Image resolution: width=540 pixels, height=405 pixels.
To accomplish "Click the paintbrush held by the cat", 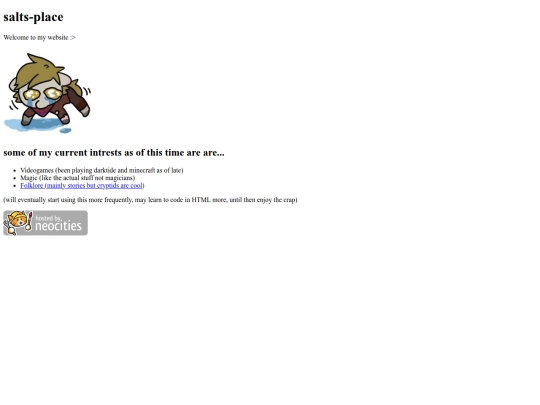I will pos(30,221).
